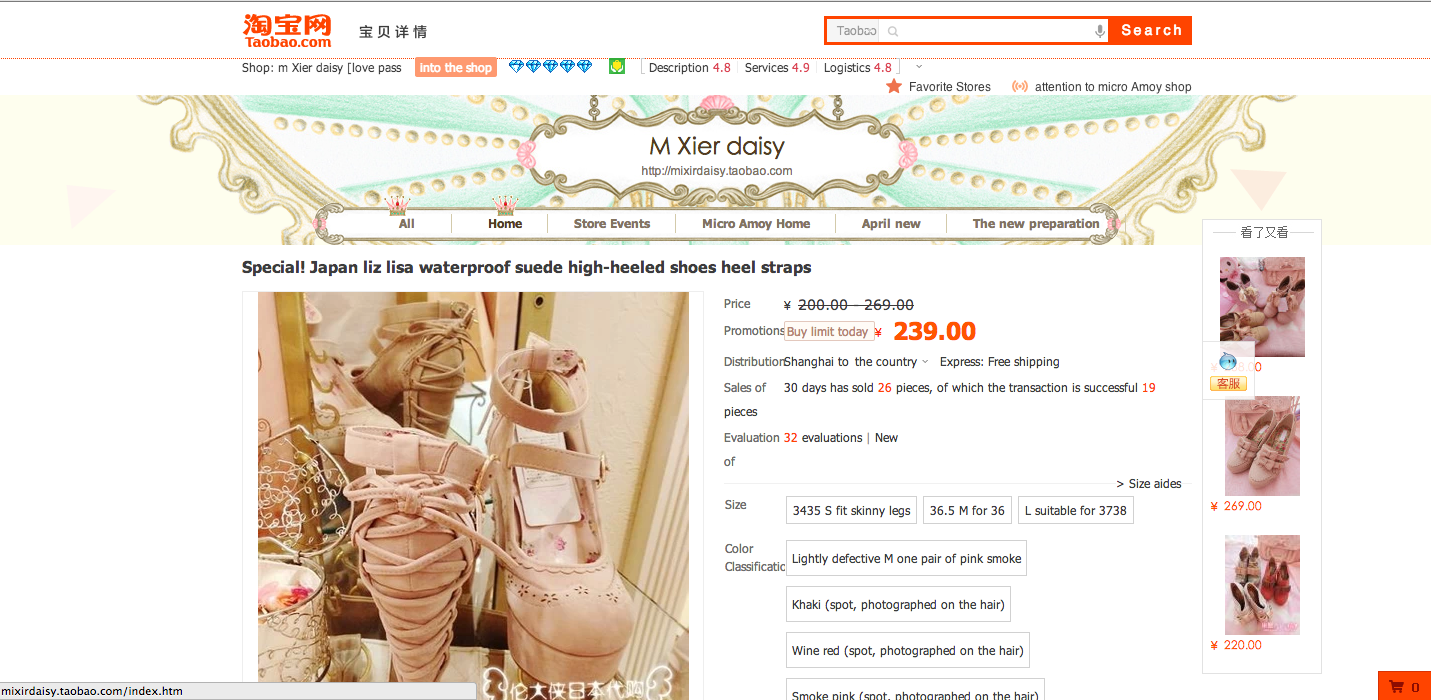Expand the shop ratings arrow after Logistics
Viewport: 1431px width, 700px height.
pos(919,67)
